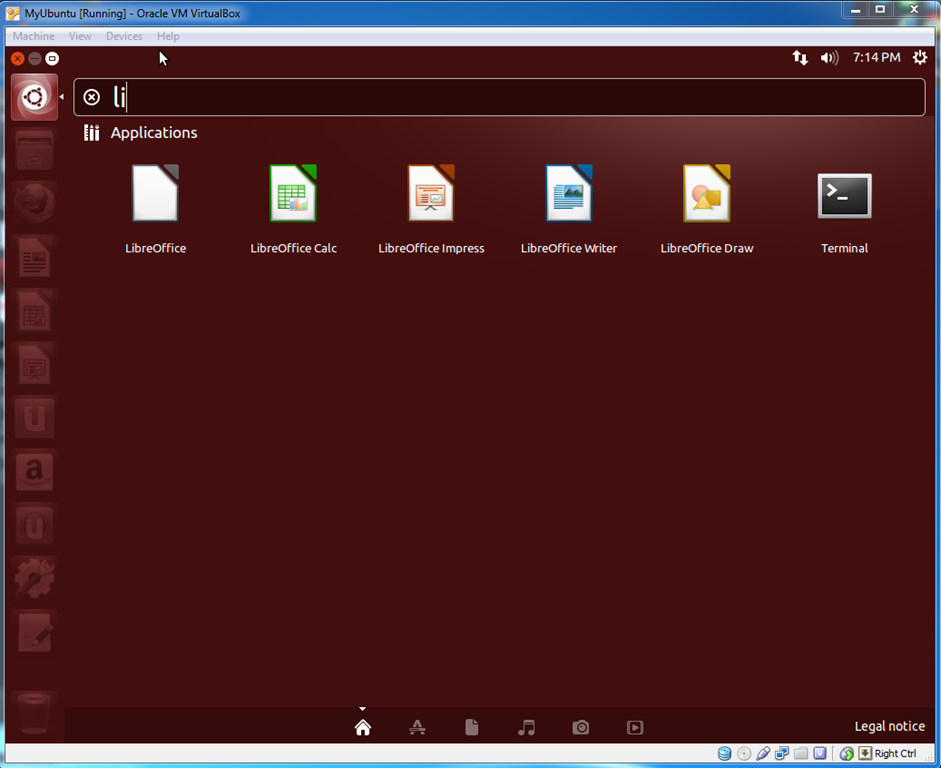The image size is (941, 768).
Task: Open the session power gear menu
Action: [x=919, y=58]
